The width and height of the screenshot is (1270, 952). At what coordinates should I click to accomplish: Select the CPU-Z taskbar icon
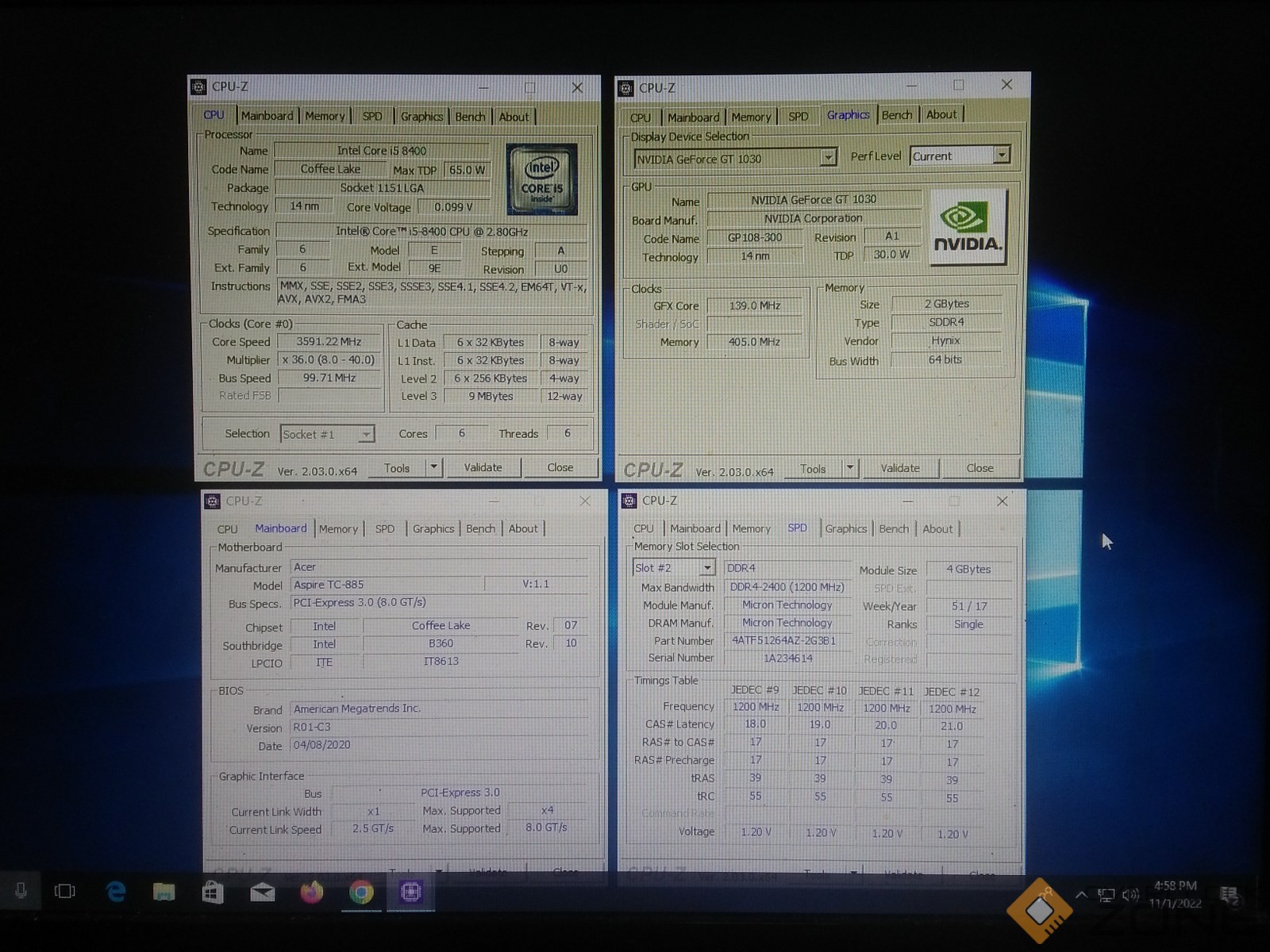coord(410,892)
